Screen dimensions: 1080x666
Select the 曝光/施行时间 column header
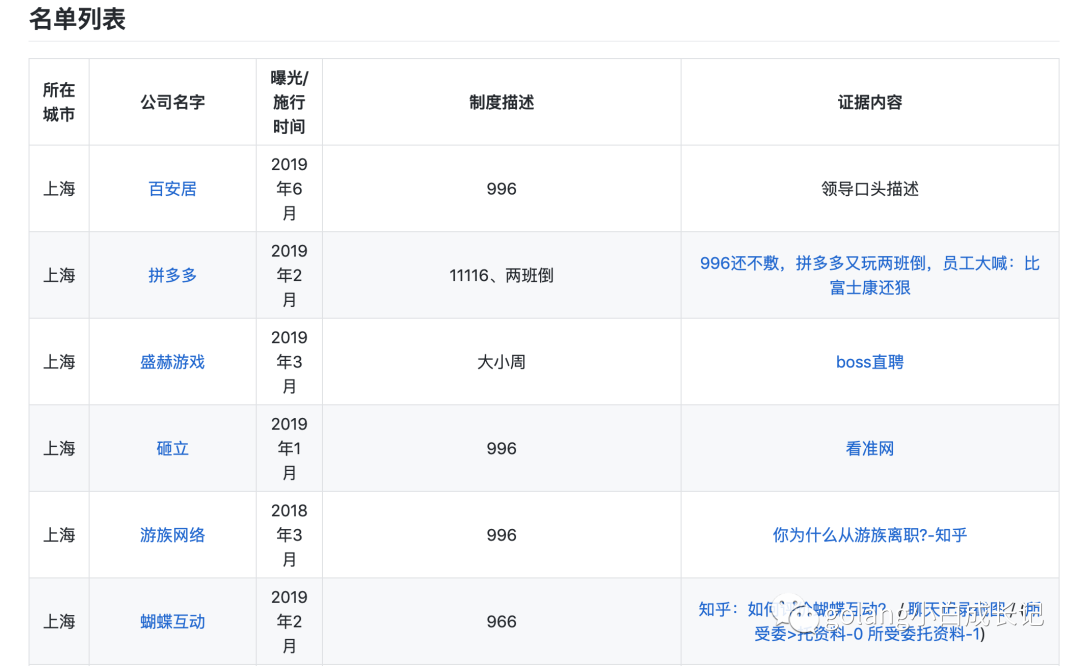[289, 102]
